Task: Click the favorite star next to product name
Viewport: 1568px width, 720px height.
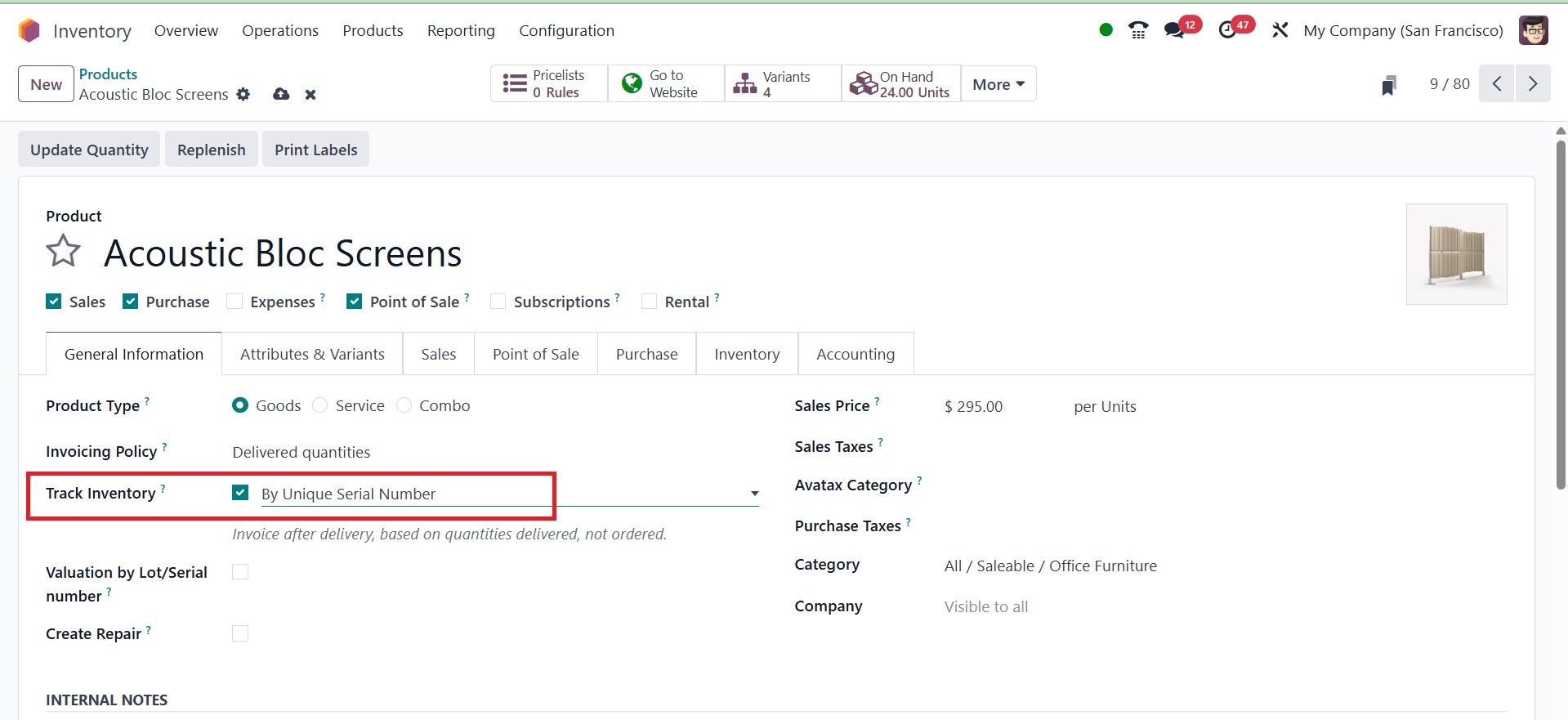Action: pyautogui.click(x=63, y=251)
